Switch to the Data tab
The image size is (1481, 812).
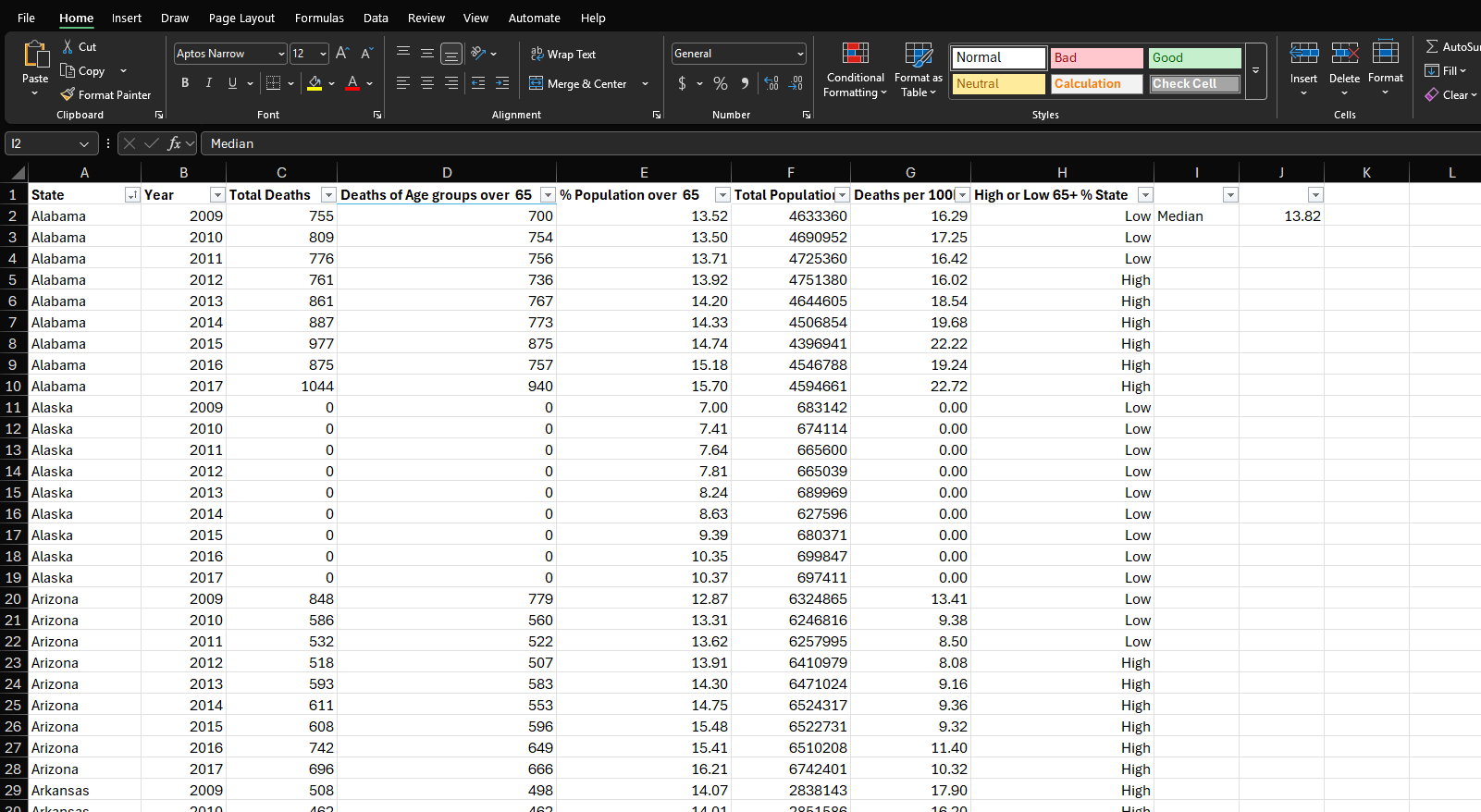tap(376, 18)
